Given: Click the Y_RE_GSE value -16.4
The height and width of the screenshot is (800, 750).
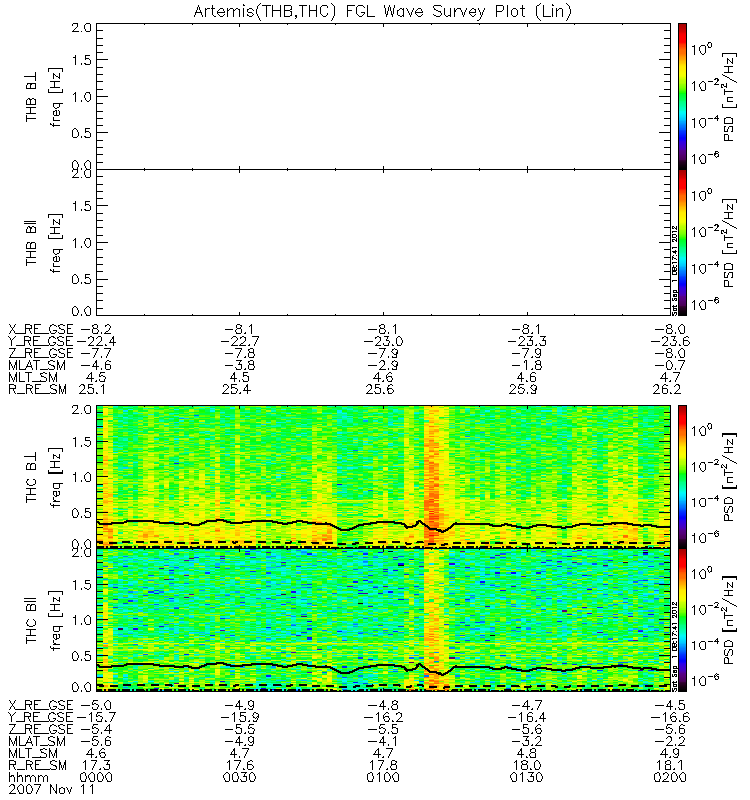Looking at the screenshot, I should click(527, 717).
